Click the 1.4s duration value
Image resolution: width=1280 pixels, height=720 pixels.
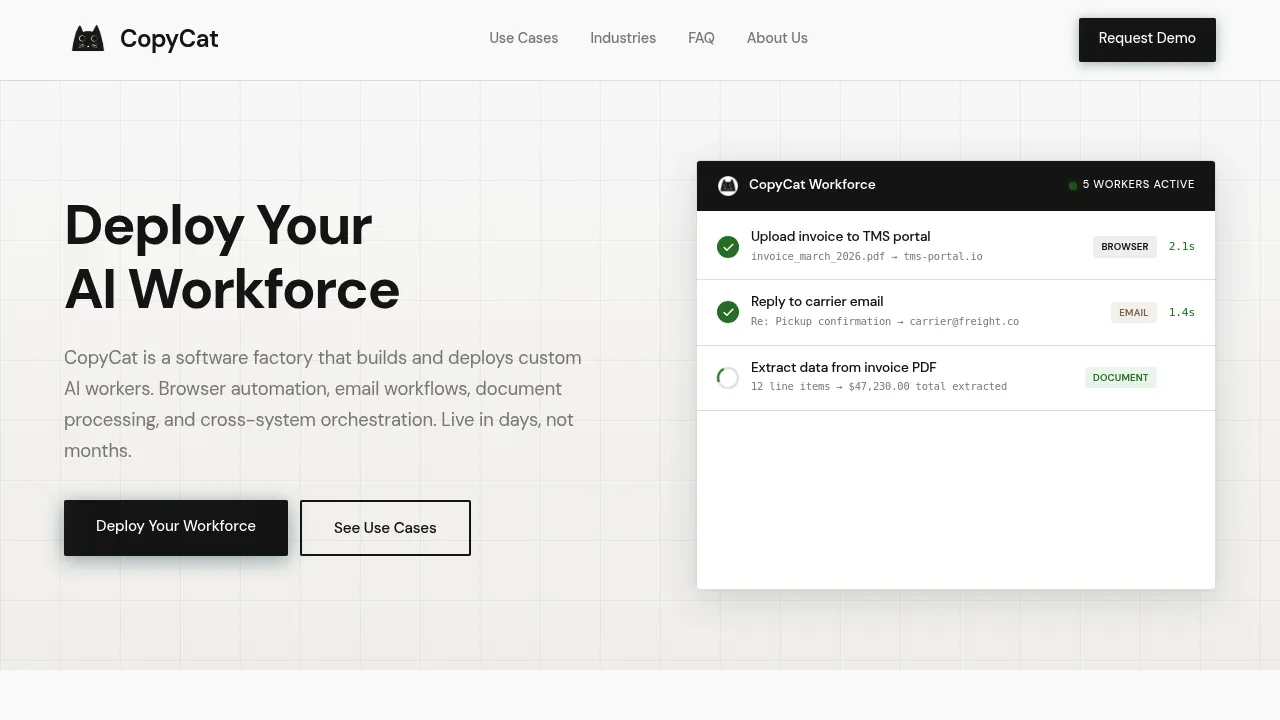(1182, 312)
